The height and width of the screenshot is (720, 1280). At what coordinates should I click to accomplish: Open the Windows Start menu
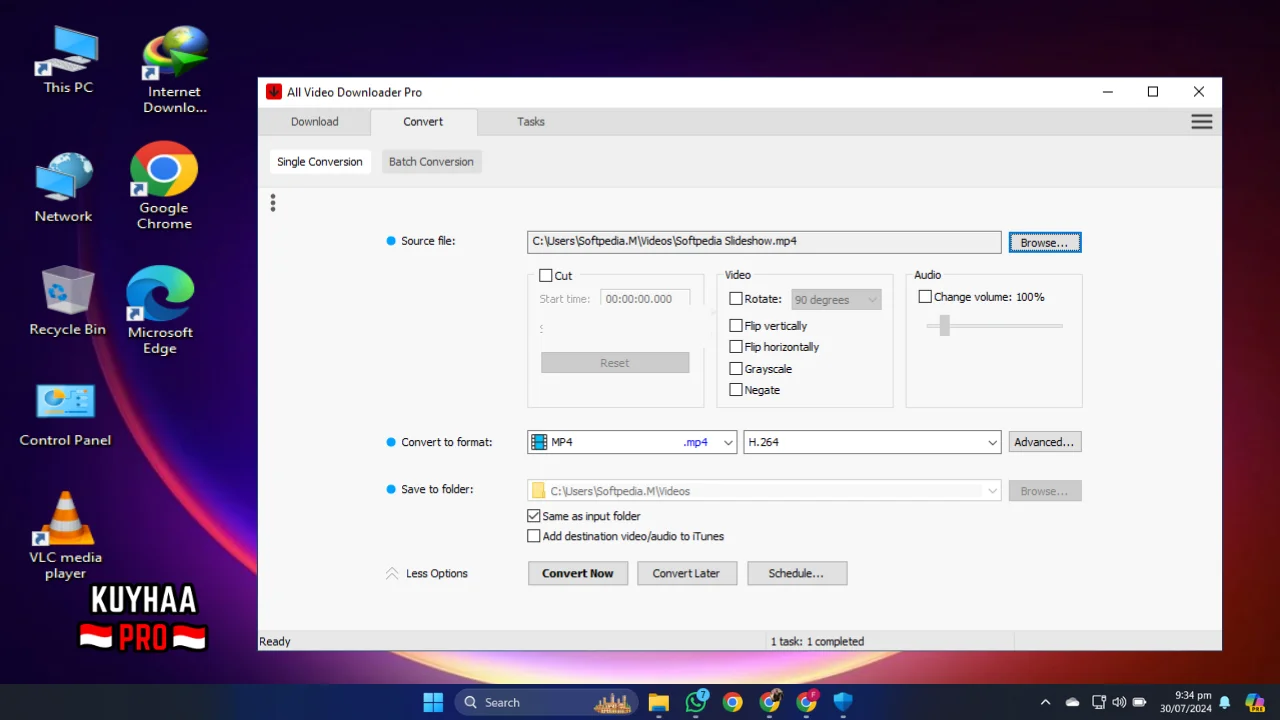tap(433, 702)
